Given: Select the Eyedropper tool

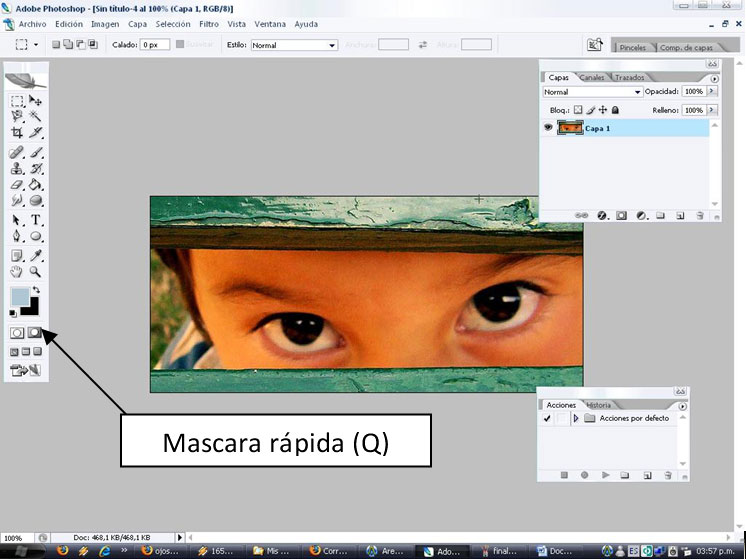Looking at the screenshot, I should point(36,256).
